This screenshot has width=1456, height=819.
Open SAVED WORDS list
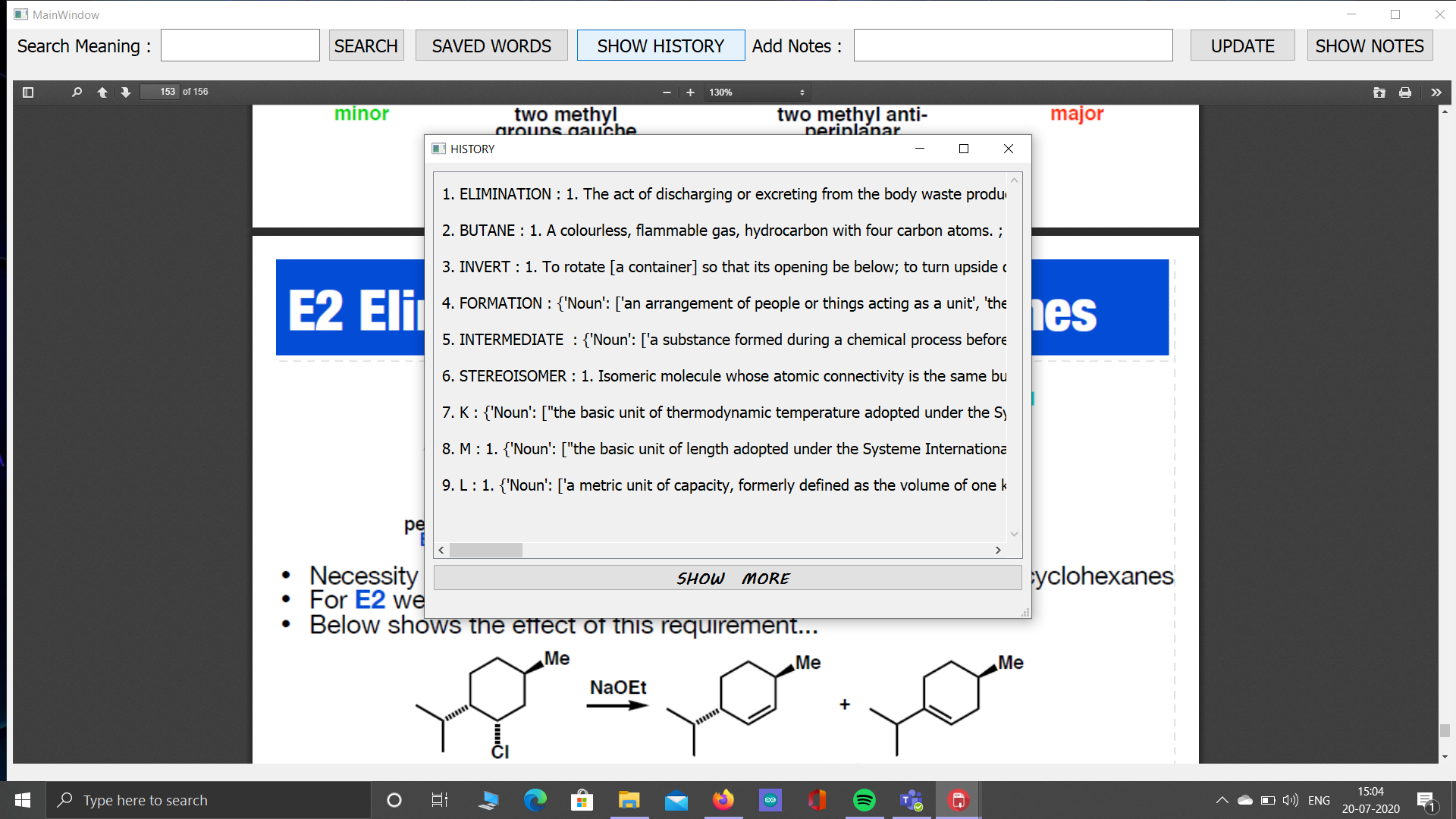(491, 45)
